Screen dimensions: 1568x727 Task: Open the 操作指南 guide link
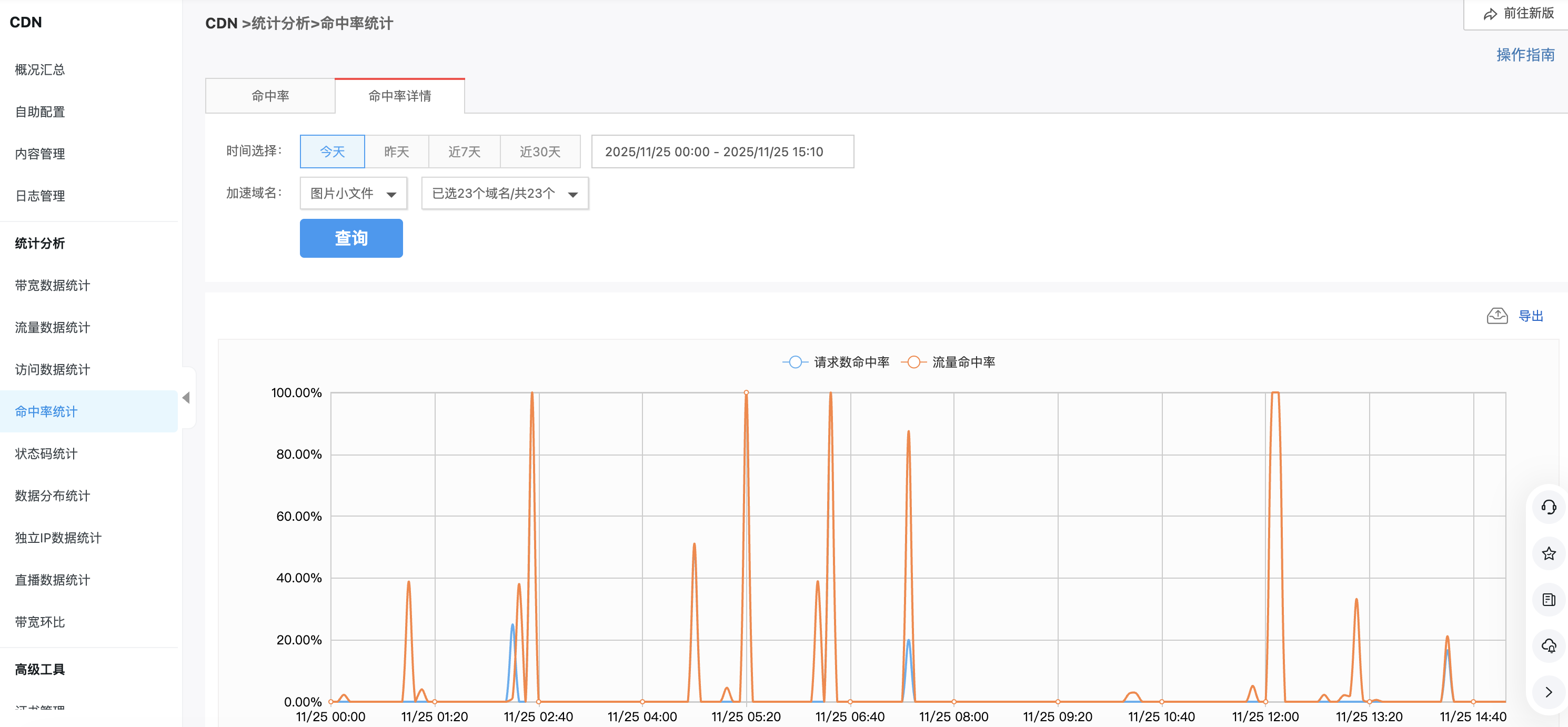click(x=1525, y=55)
